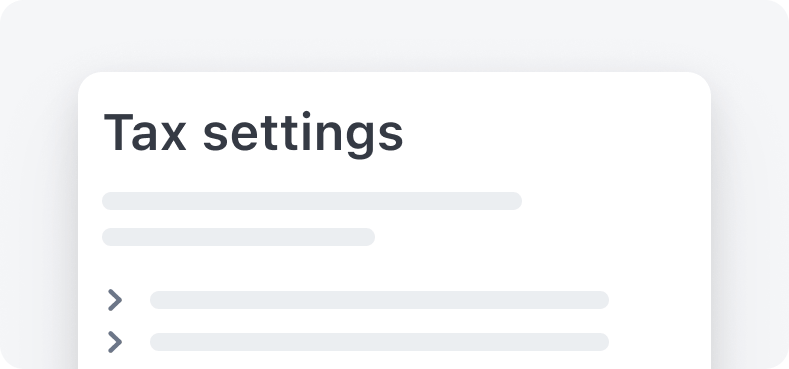Image resolution: width=789 pixels, height=369 pixels.
Task: Click the shorter description placeholder line
Action: coord(239,237)
